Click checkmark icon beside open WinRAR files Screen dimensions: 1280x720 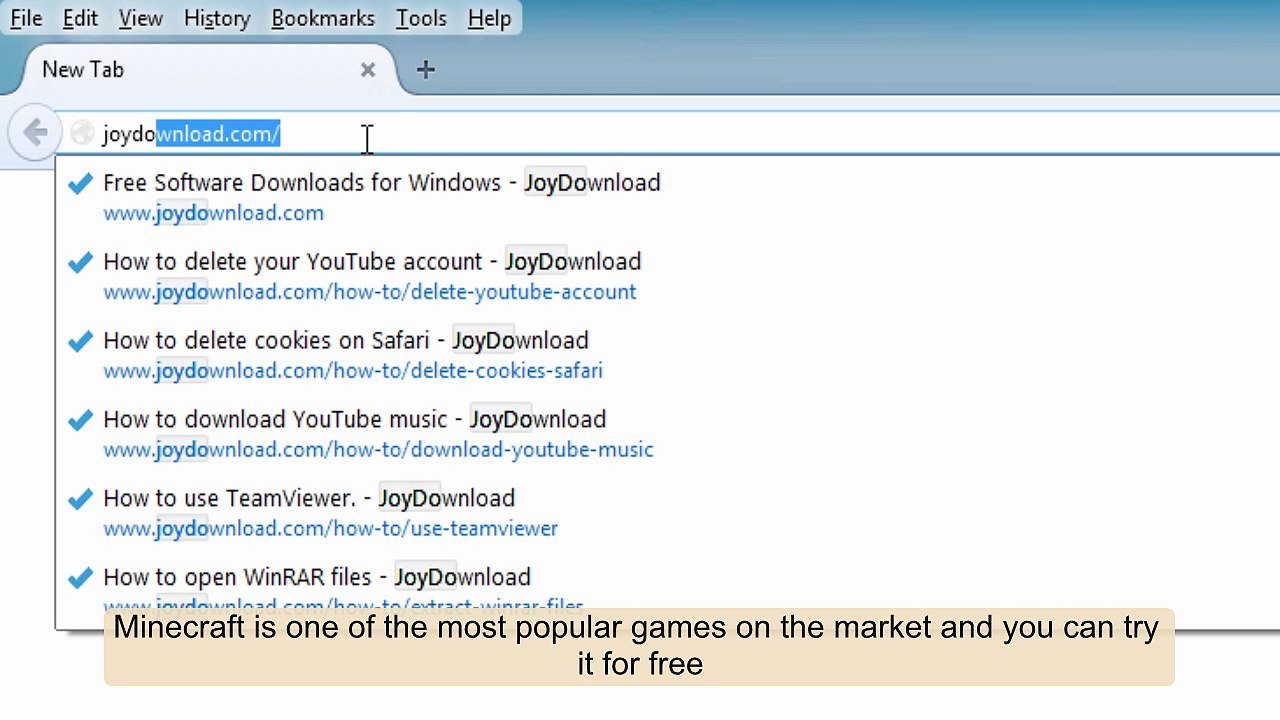(x=80, y=578)
